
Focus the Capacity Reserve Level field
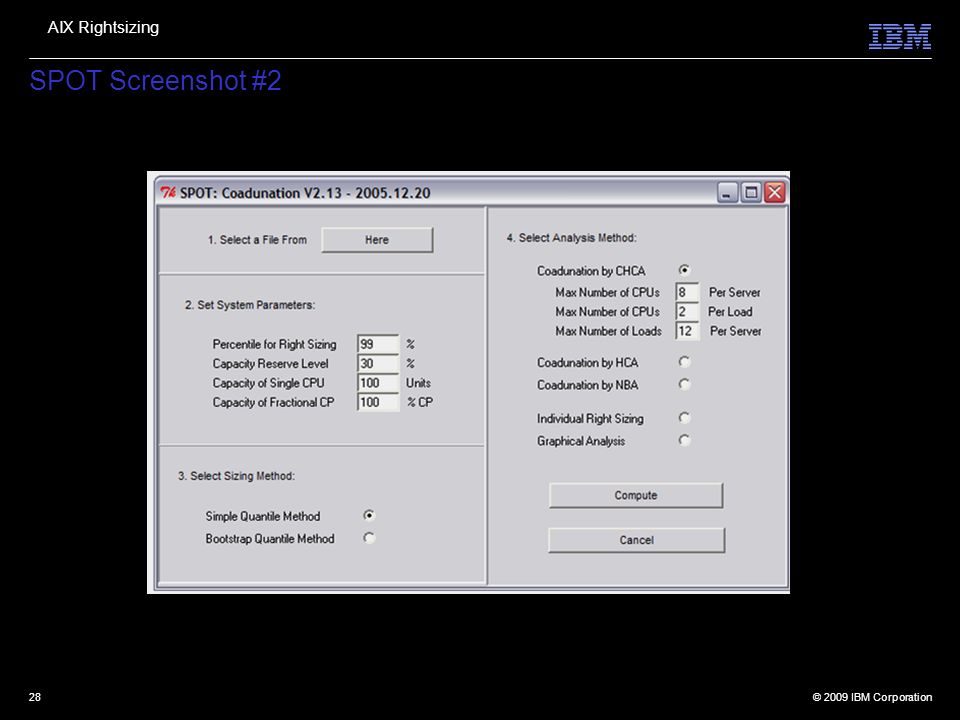pos(378,364)
